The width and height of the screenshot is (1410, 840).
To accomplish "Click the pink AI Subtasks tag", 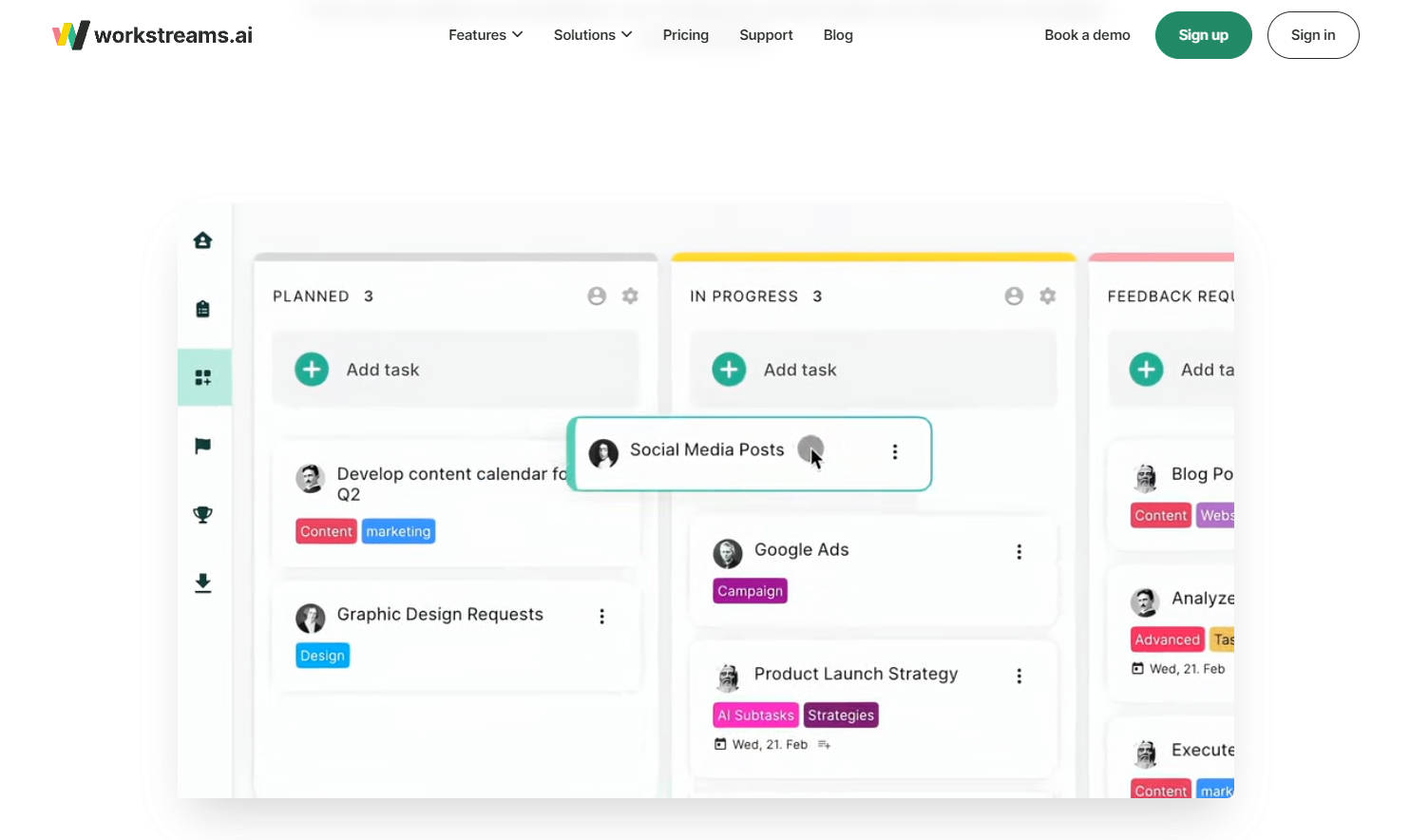I will click(755, 716).
